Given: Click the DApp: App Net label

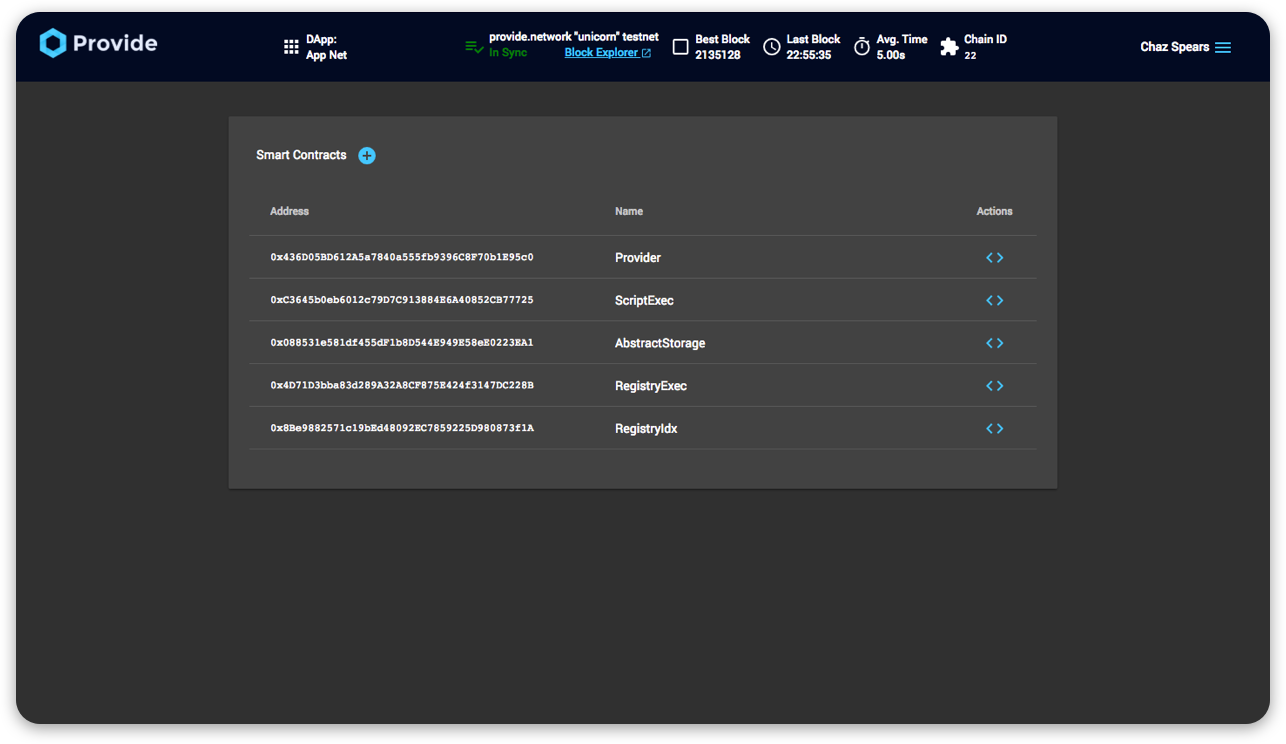Looking at the screenshot, I should pos(326,47).
